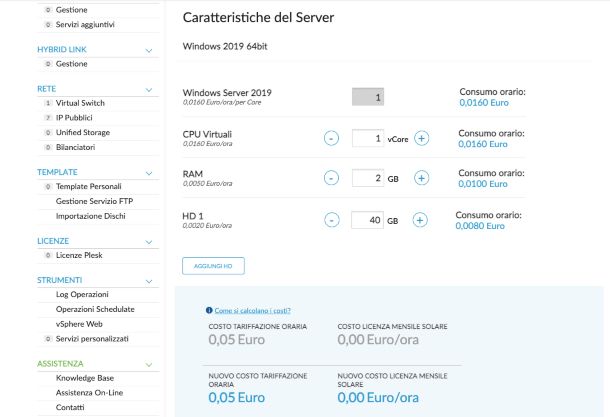Click the Virtual Switch count badge
Image resolution: width=610 pixels, height=417 pixels.
click(x=48, y=103)
